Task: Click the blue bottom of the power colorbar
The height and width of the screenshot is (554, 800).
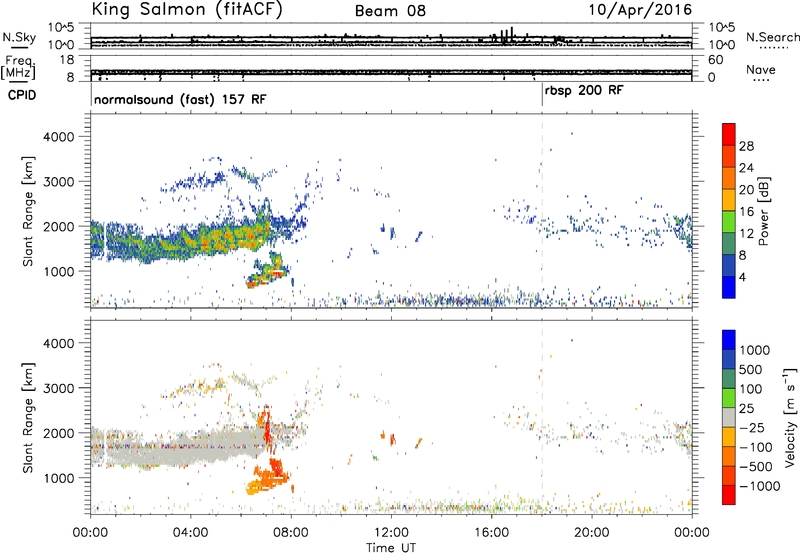Action: pyautogui.click(x=729, y=287)
